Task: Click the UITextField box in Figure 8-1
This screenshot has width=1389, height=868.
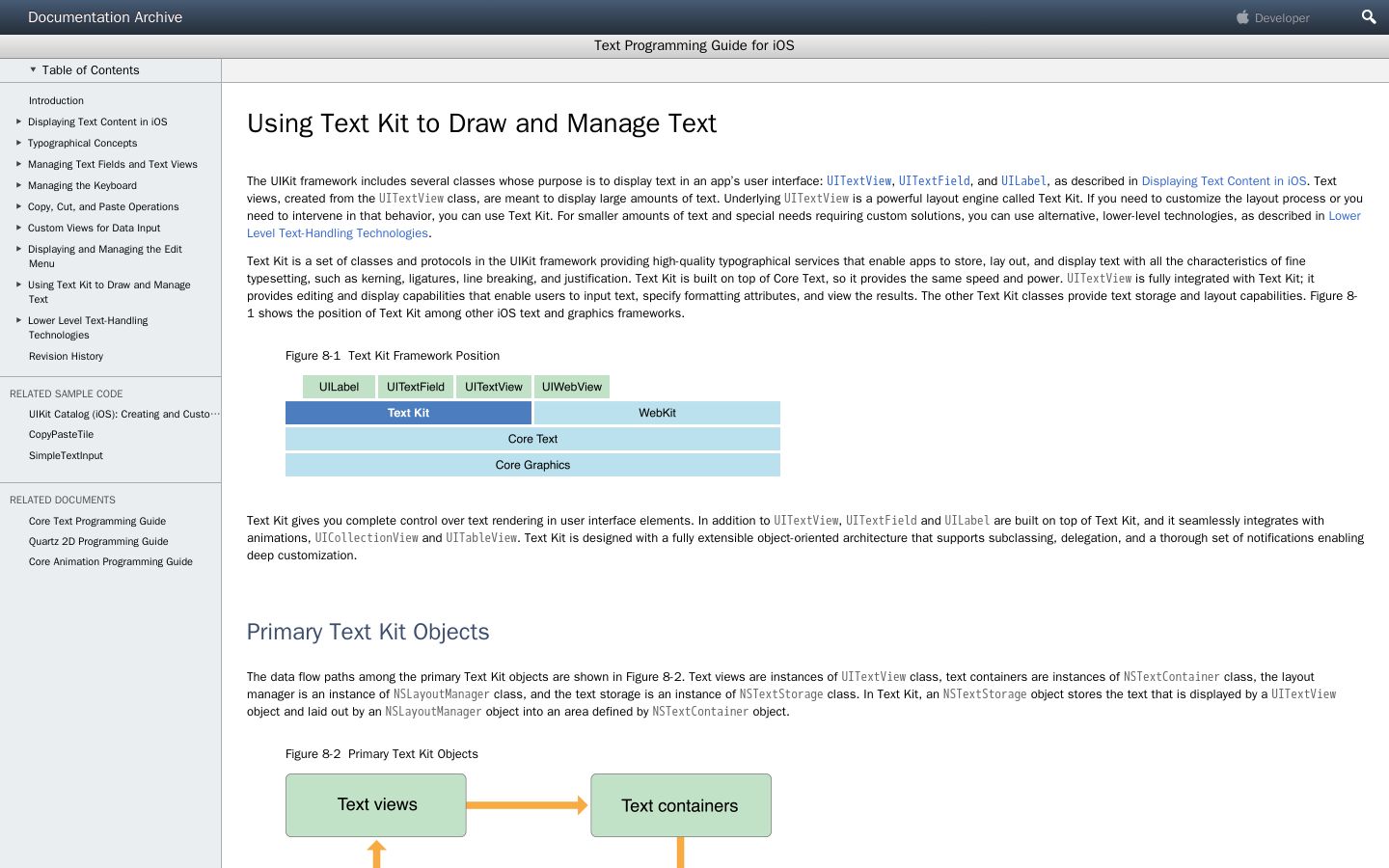Action: pyautogui.click(x=416, y=387)
